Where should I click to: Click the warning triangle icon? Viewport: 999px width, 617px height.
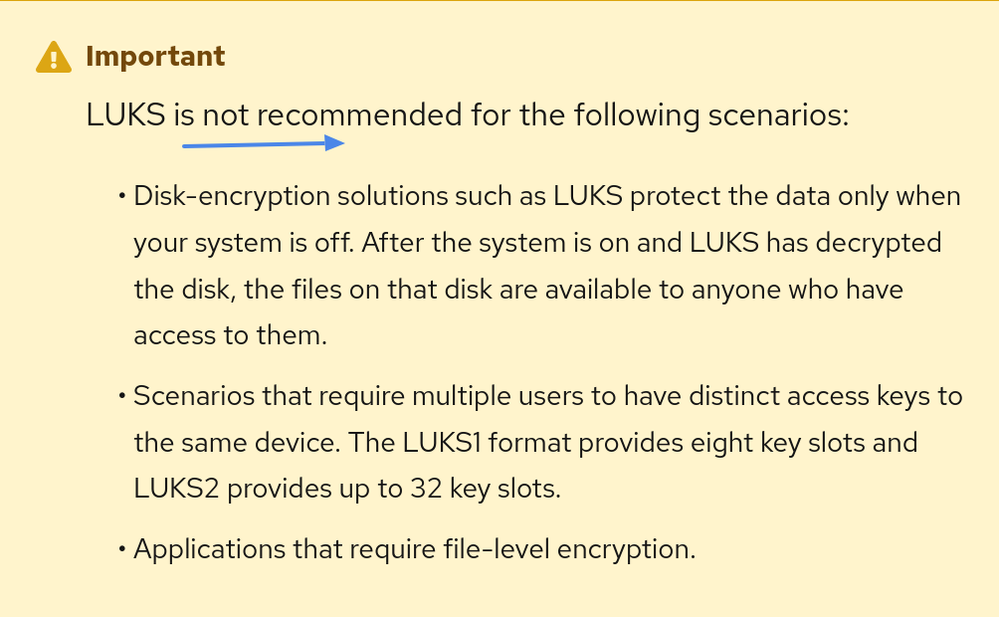54,57
